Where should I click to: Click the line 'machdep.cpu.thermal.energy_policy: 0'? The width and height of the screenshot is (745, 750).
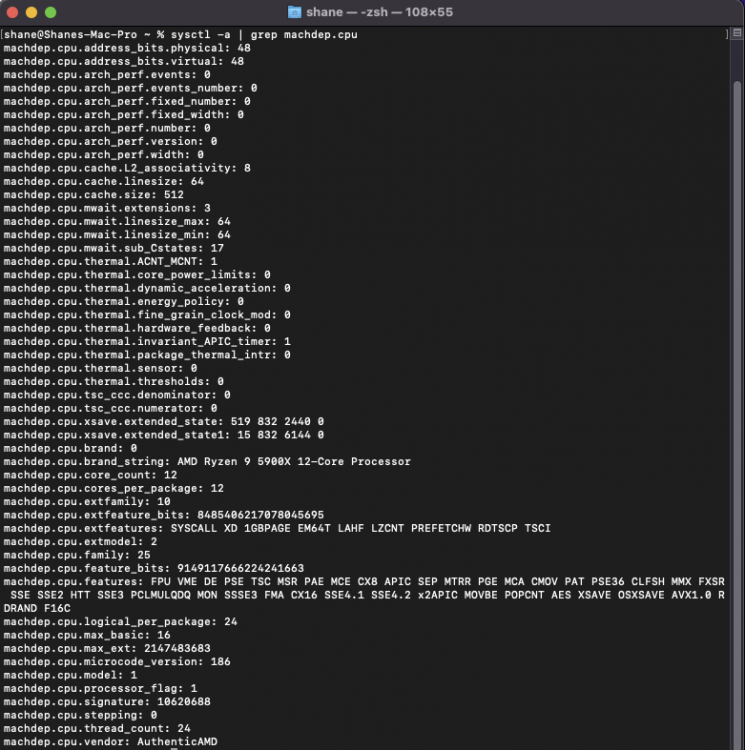[123, 302]
